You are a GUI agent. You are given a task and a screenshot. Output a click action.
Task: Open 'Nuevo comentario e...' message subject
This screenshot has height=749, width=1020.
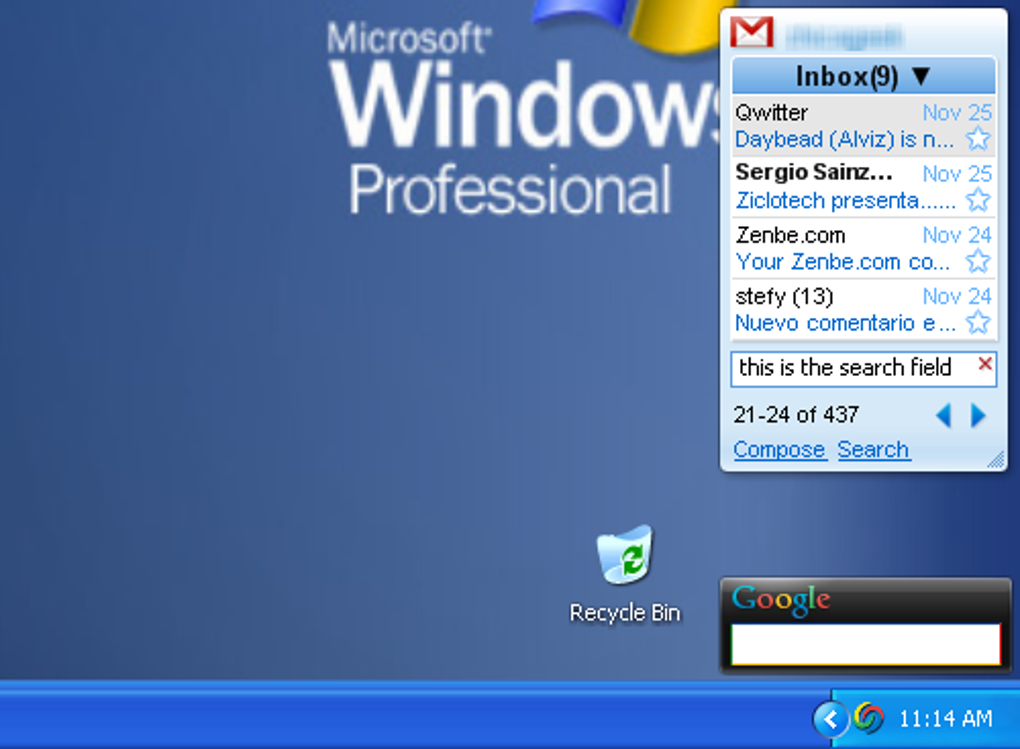[845, 323]
